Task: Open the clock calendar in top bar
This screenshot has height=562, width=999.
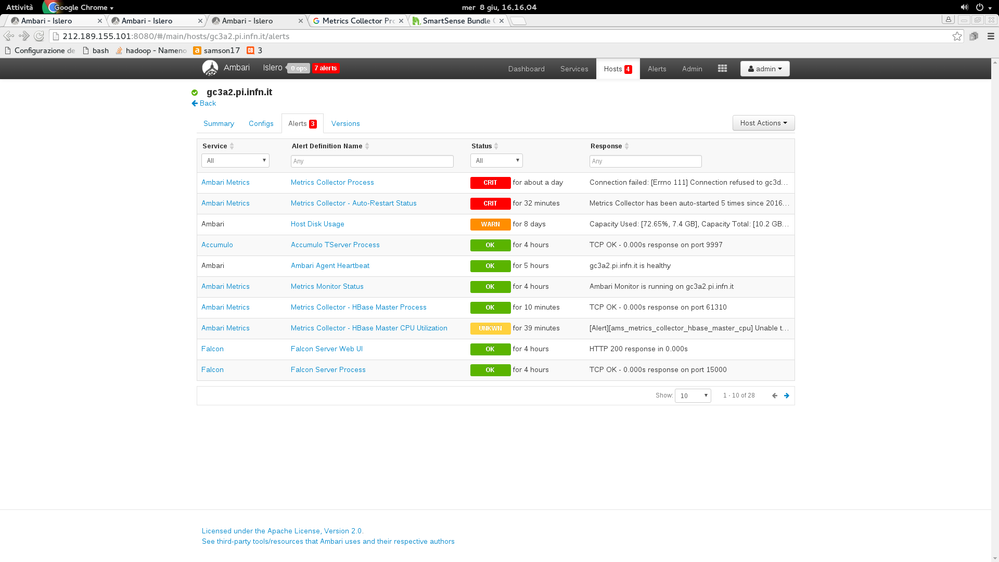Action: click(499, 7)
